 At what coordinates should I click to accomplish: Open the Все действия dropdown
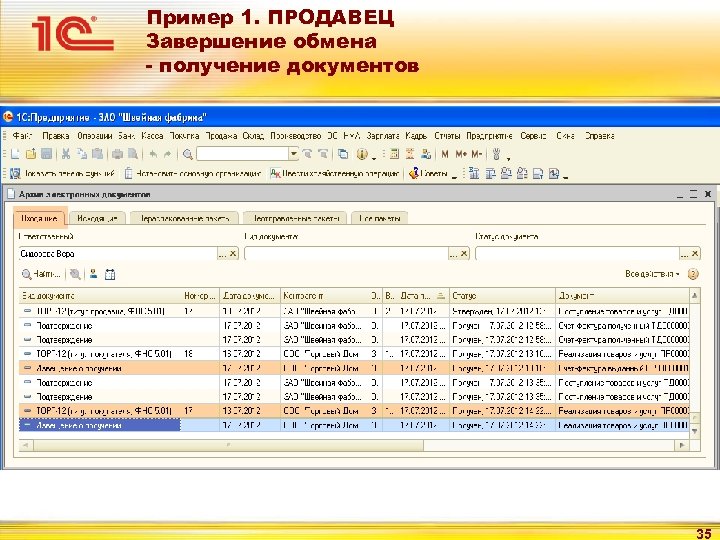point(652,274)
